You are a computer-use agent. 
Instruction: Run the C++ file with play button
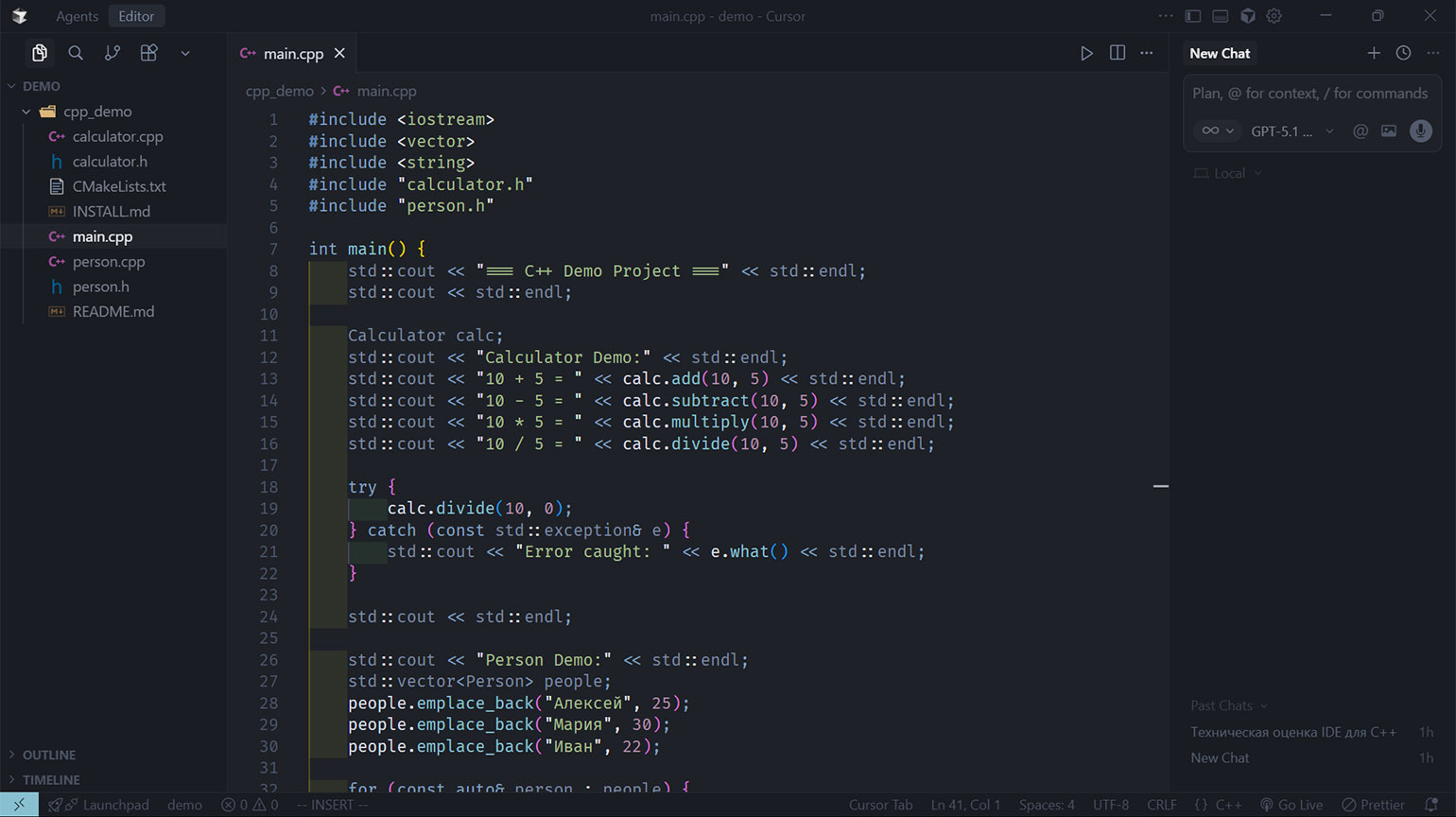click(1086, 53)
